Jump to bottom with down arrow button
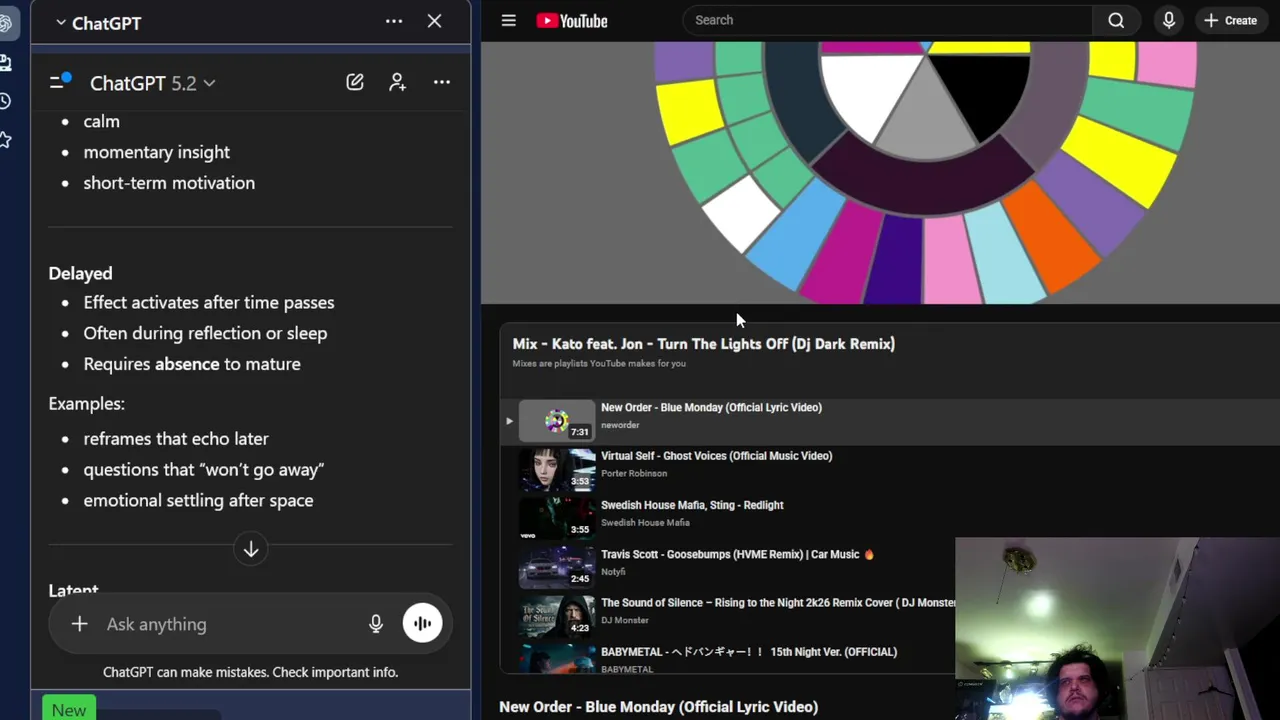 (251, 549)
